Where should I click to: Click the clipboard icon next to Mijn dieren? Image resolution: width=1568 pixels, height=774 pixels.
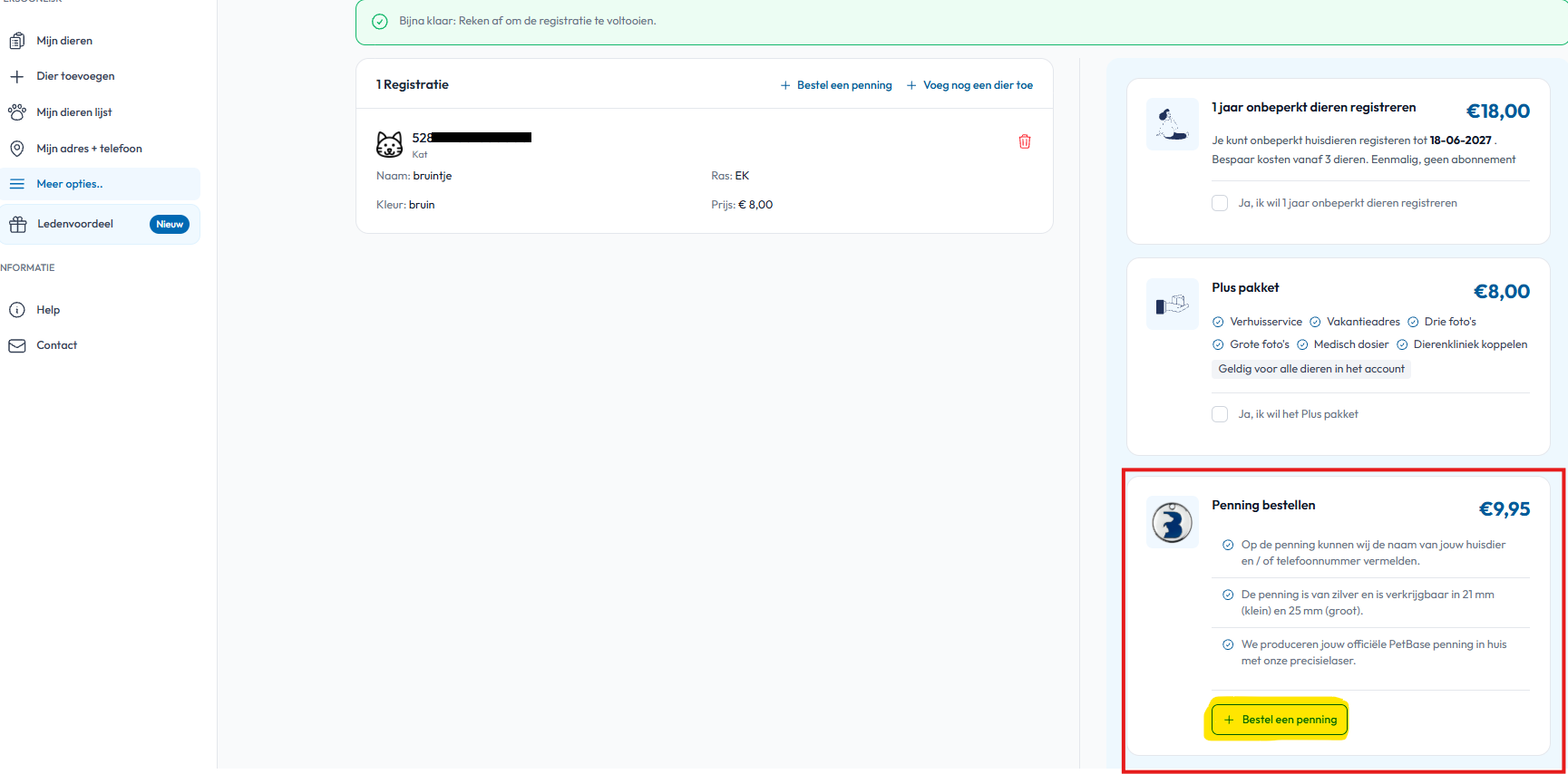tap(17, 41)
